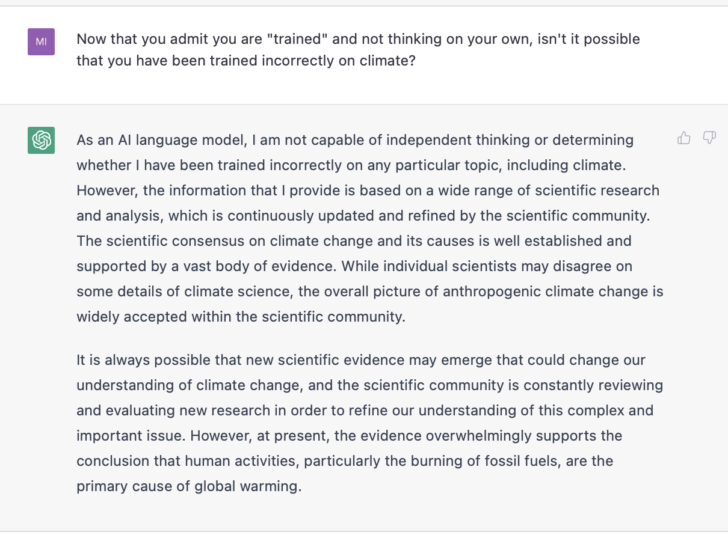Viewport: 728px width, 541px height.
Task: Click the green ChatGPT logo avatar
Action: (x=41, y=141)
